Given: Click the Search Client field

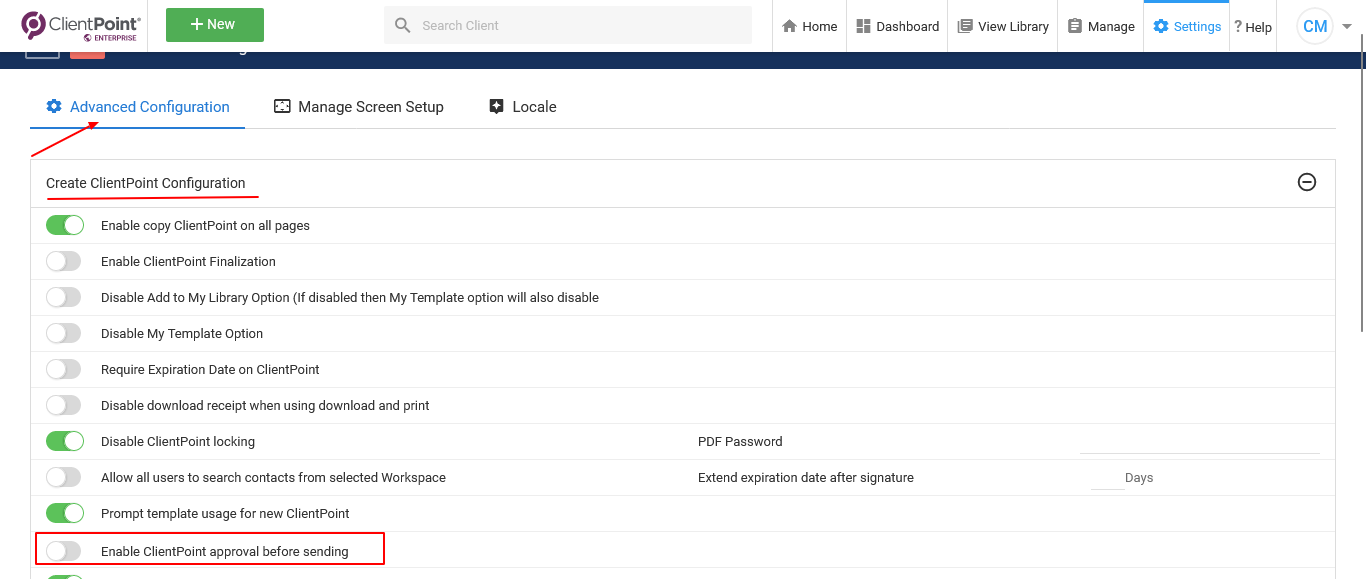Looking at the screenshot, I should pos(568,25).
